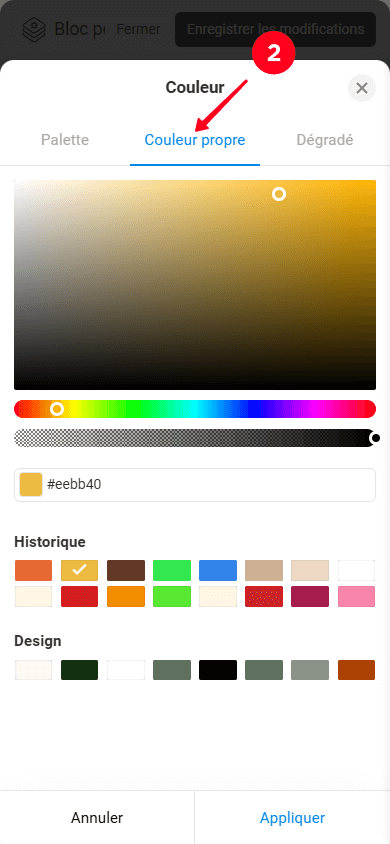Switch to the Palette tab
This screenshot has width=390, height=844.
click(65, 140)
